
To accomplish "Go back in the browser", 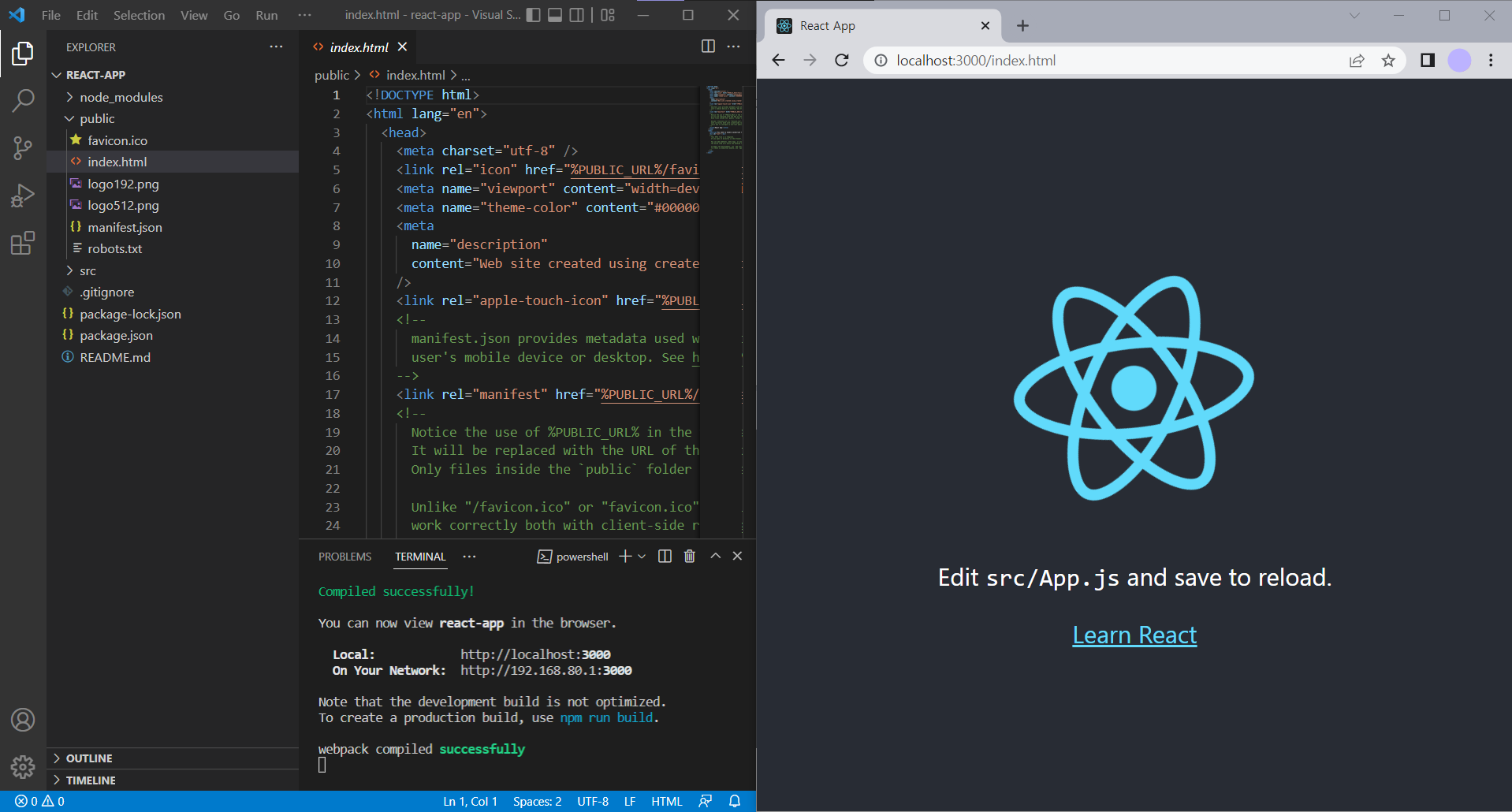I will tap(778, 60).
